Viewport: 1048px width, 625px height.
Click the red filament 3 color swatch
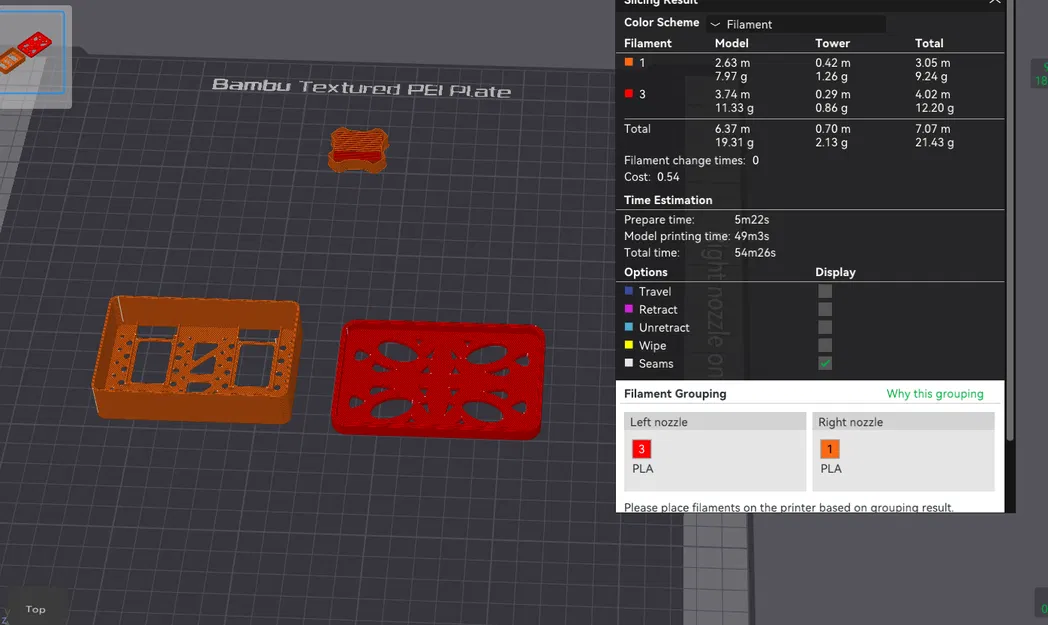point(628,94)
